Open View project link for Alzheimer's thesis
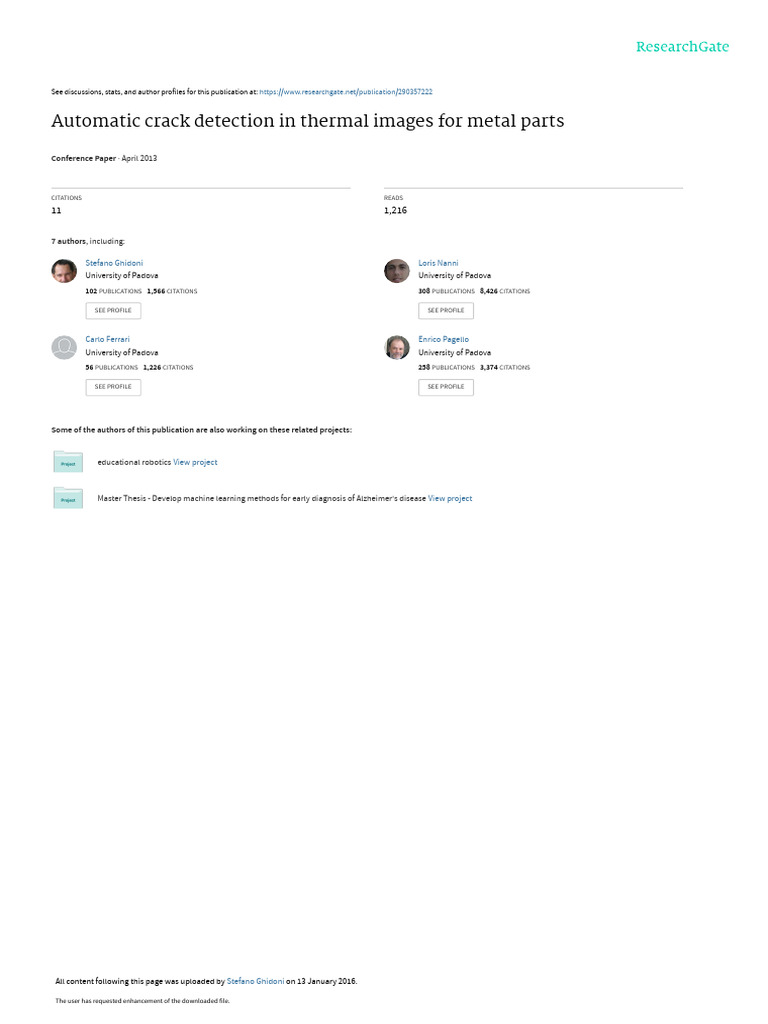 (x=450, y=498)
